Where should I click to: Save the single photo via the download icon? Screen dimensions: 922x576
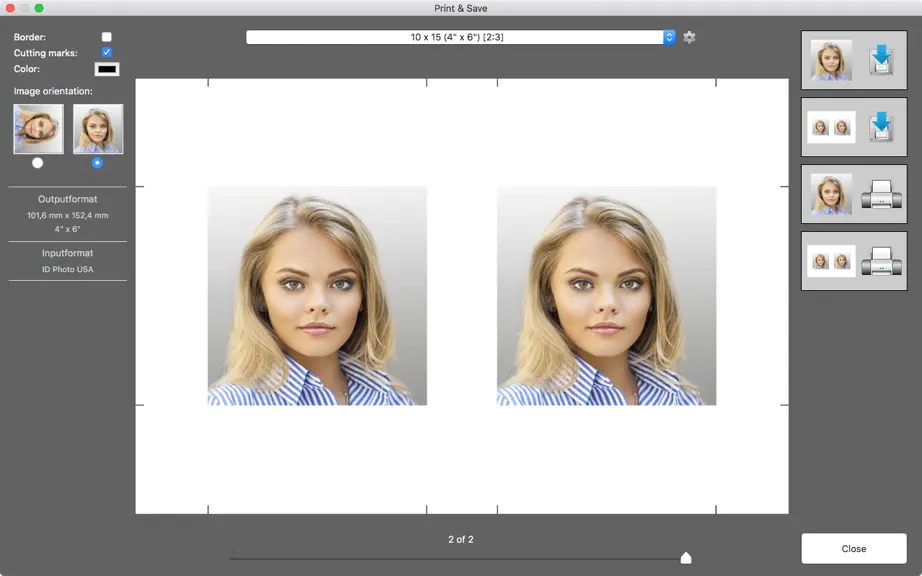(x=881, y=60)
